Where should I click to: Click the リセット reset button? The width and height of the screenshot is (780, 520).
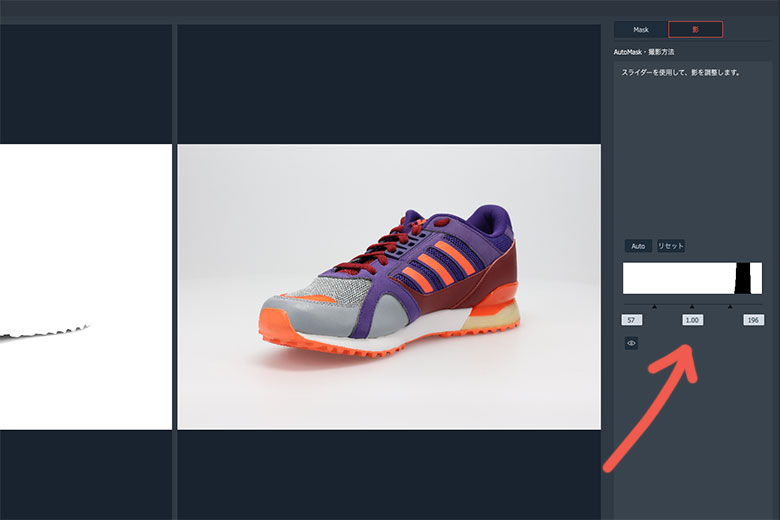click(671, 246)
